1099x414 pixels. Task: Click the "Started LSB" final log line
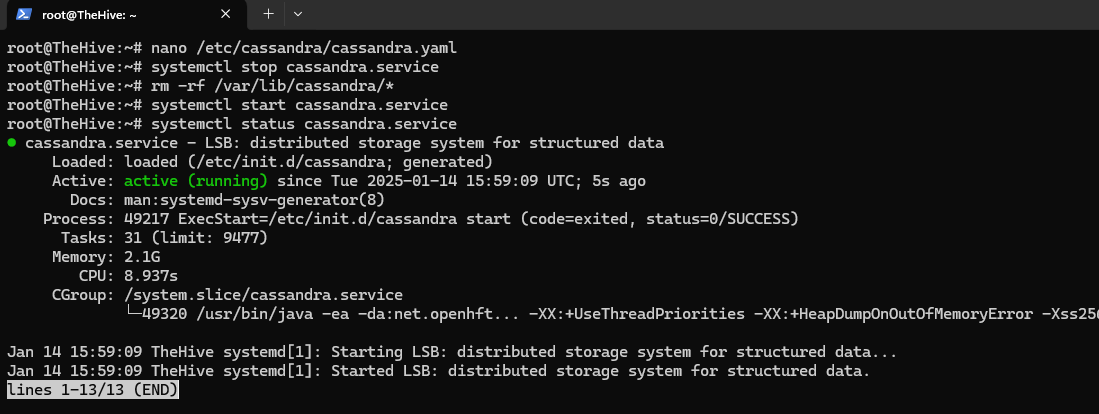(x=438, y=371)
